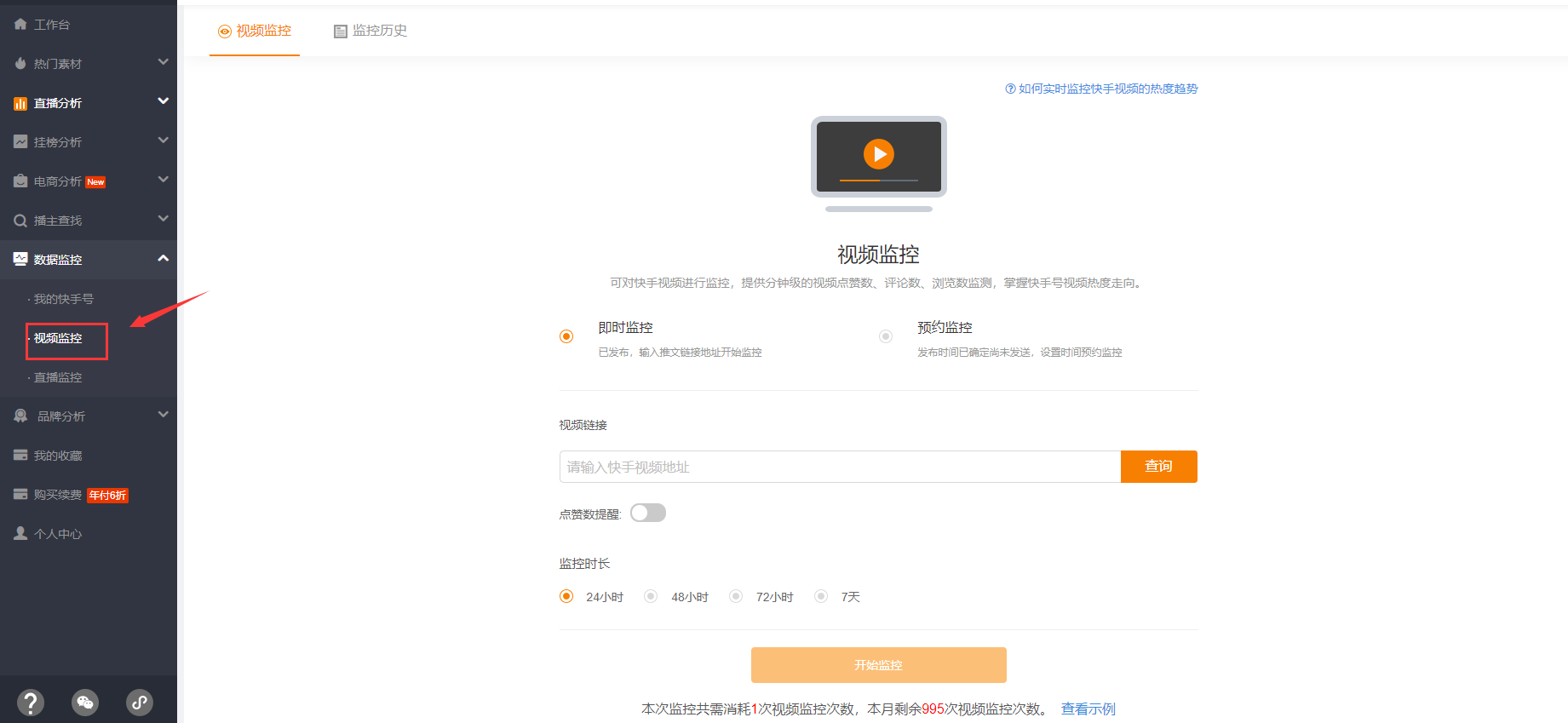Choose 7天 monitoring duration
Screen dimensions: 1568x723
(821, 596)
